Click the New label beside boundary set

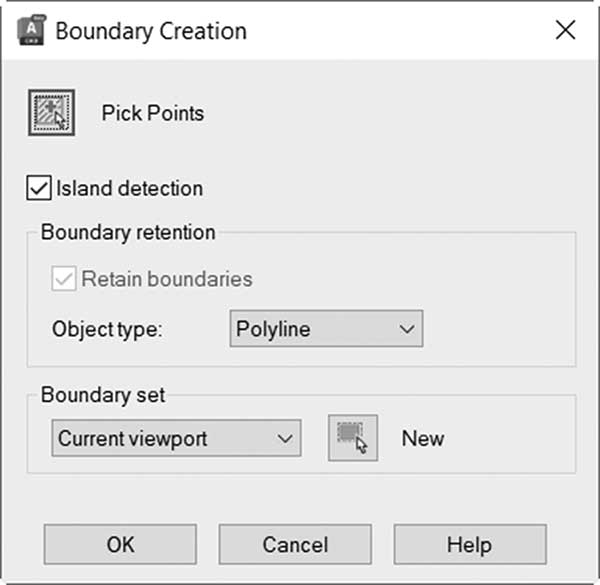(x=423, y=438)
